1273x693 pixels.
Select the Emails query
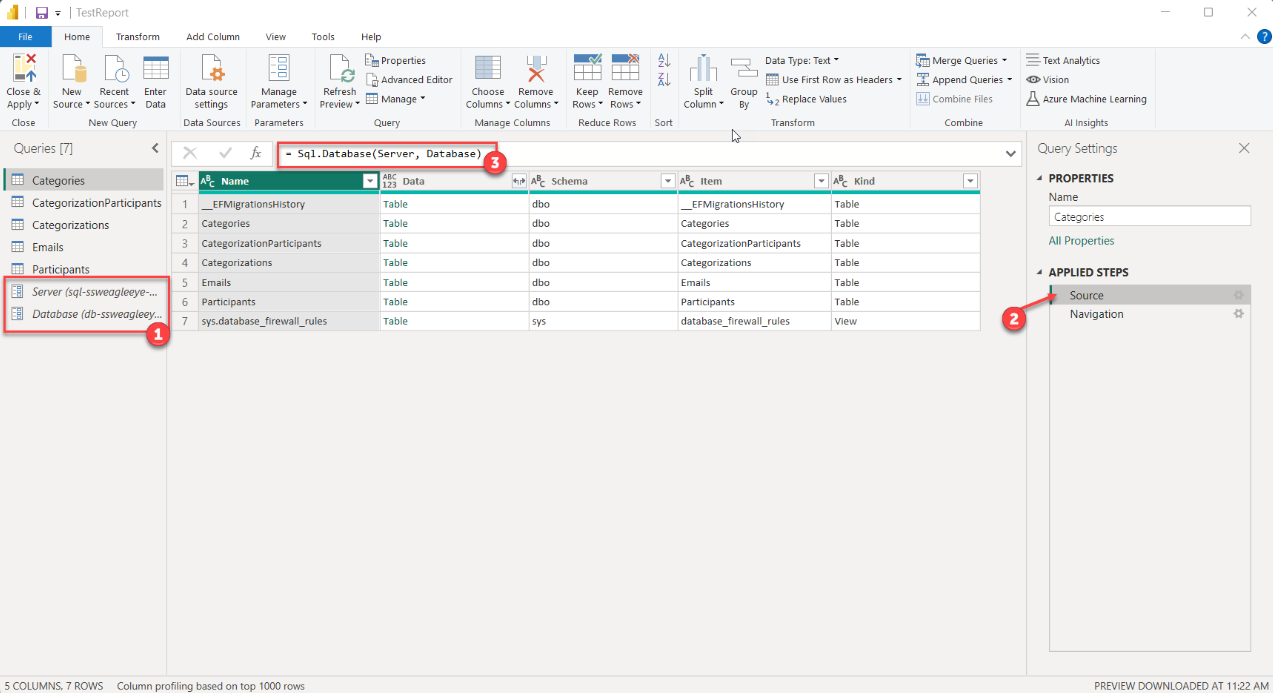click(x=47, y=247)
